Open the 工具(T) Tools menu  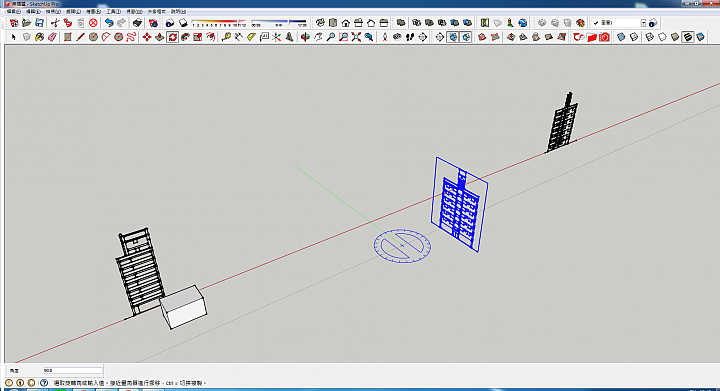(x=113, y=11)
